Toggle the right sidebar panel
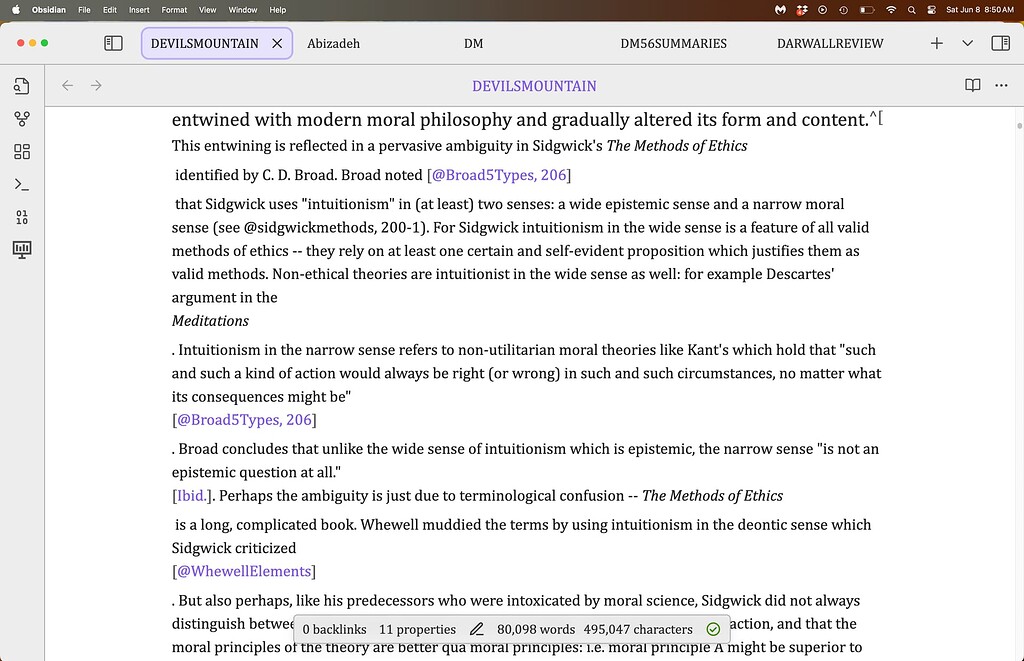Viewport: 1024px width, 661px height. [1001, 43]
